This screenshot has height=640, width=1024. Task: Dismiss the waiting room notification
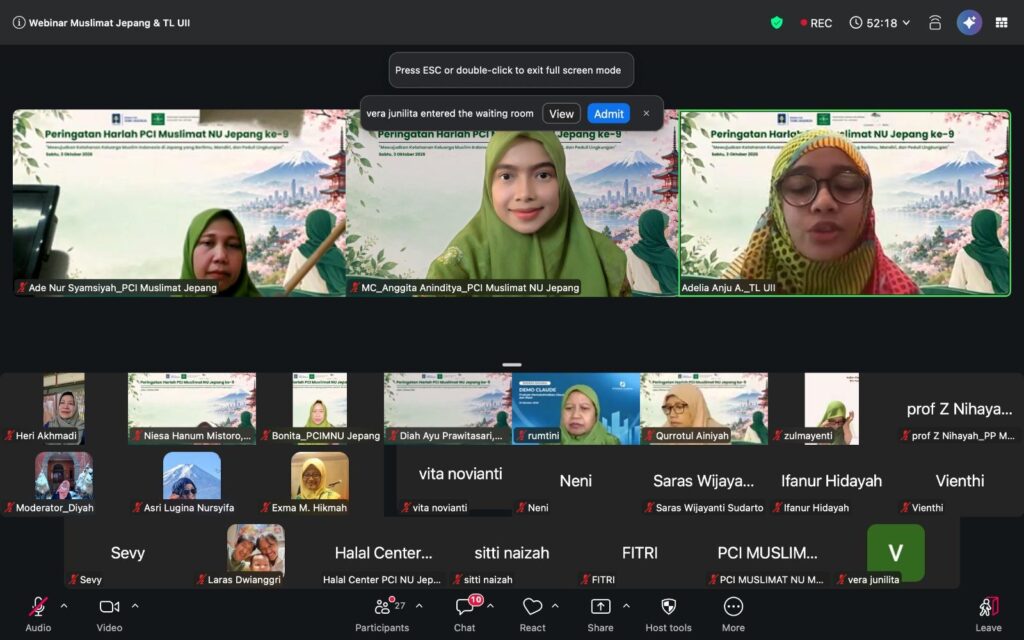(x=646, y=114)
